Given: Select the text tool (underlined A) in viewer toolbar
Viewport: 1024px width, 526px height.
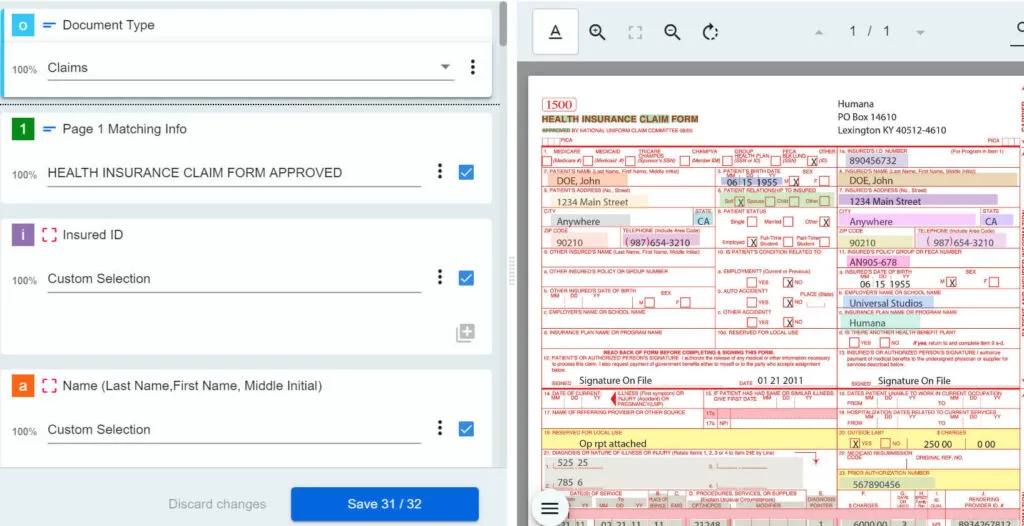Looking at the screenshot, I should point(555,31).
